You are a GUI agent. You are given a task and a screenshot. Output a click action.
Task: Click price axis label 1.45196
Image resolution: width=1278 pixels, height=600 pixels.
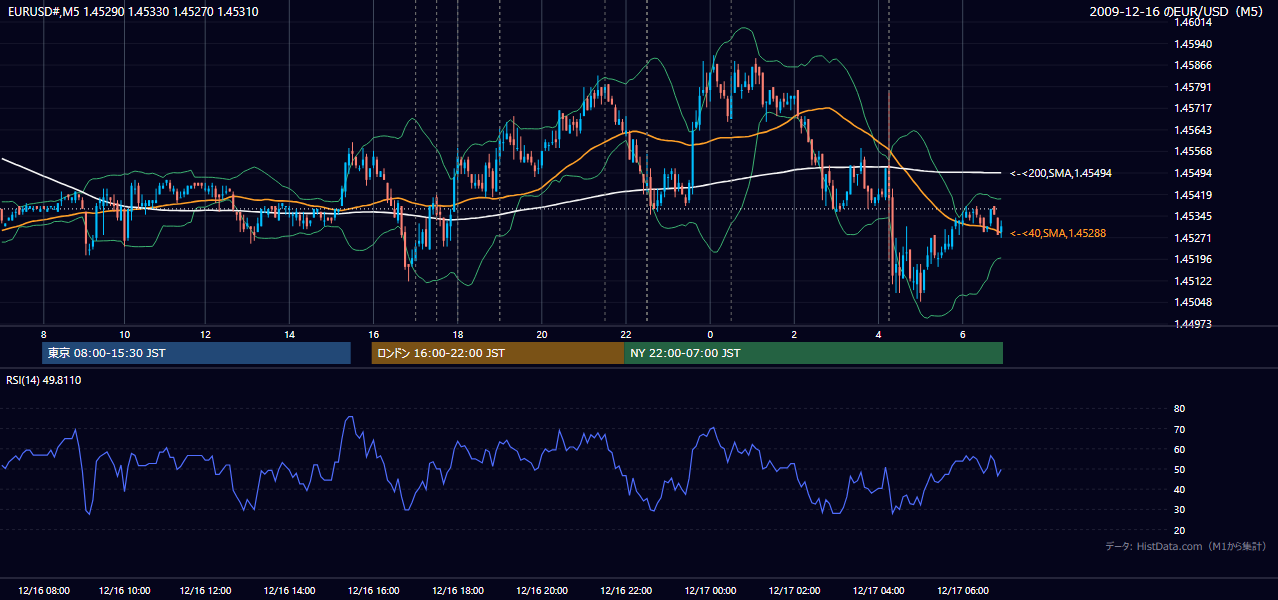pyautogui.click(x=1193, y=259)
